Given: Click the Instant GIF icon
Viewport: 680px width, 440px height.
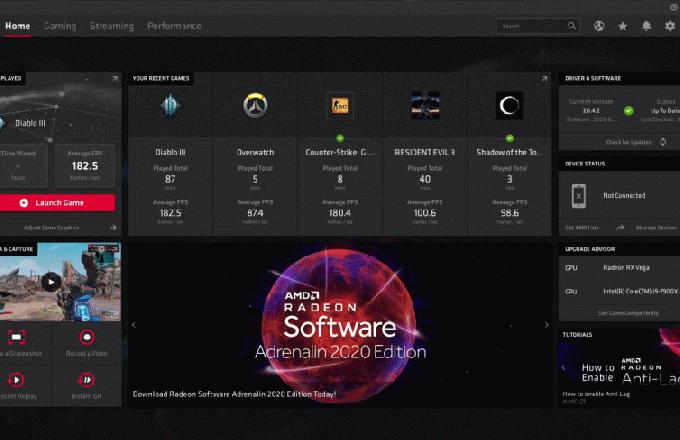Looking at the screenshot, I should click(87, 380).
